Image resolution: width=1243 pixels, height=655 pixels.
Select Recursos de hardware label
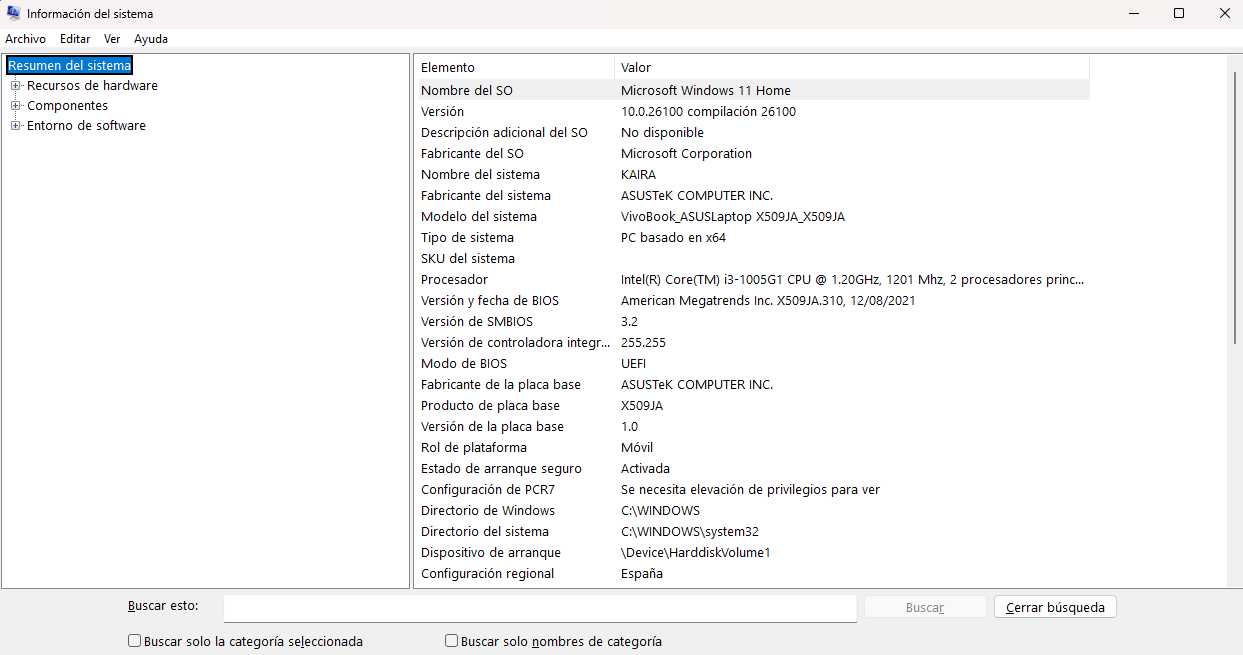pyautogui.click(x=92, y=86)
